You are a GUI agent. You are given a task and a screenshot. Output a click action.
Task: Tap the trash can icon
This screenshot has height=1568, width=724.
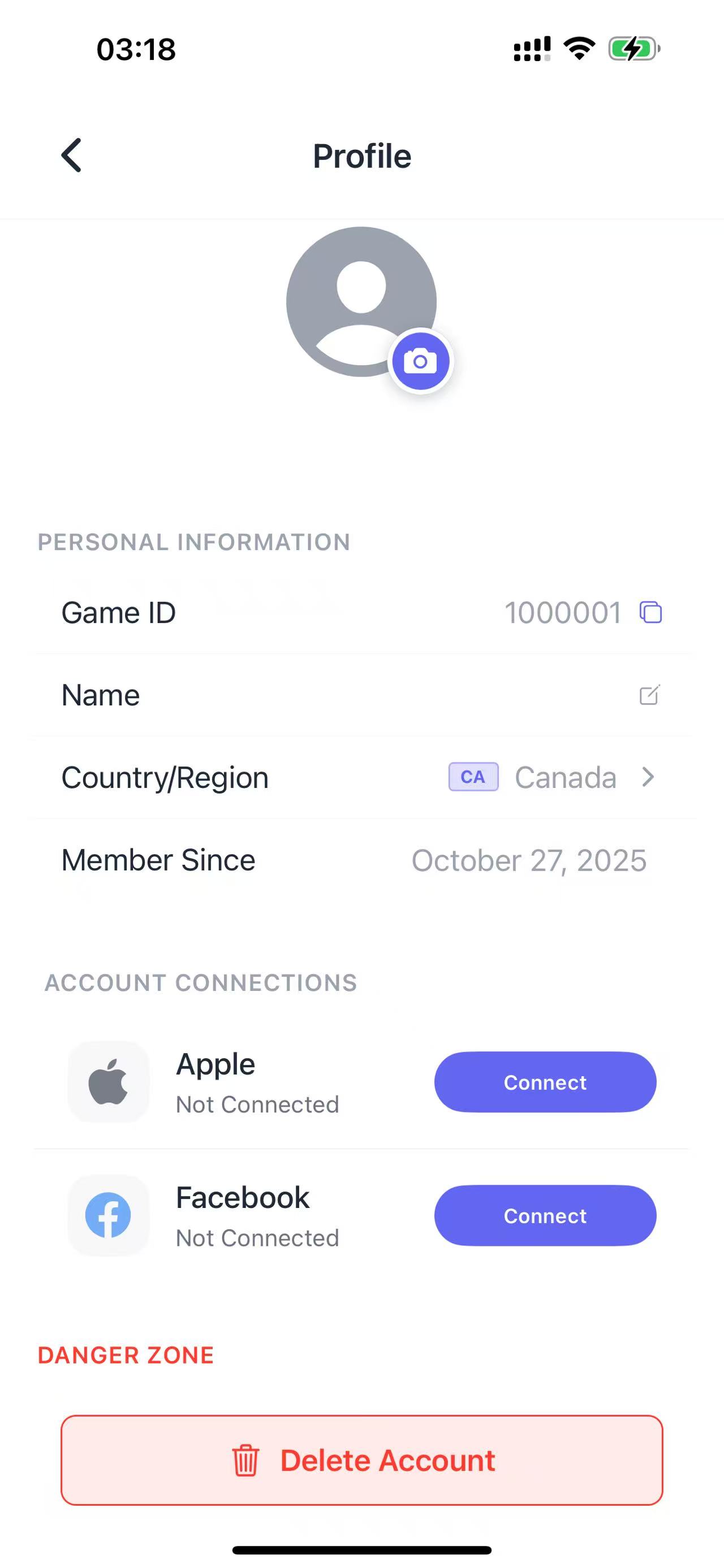(x=245, y=1460)
